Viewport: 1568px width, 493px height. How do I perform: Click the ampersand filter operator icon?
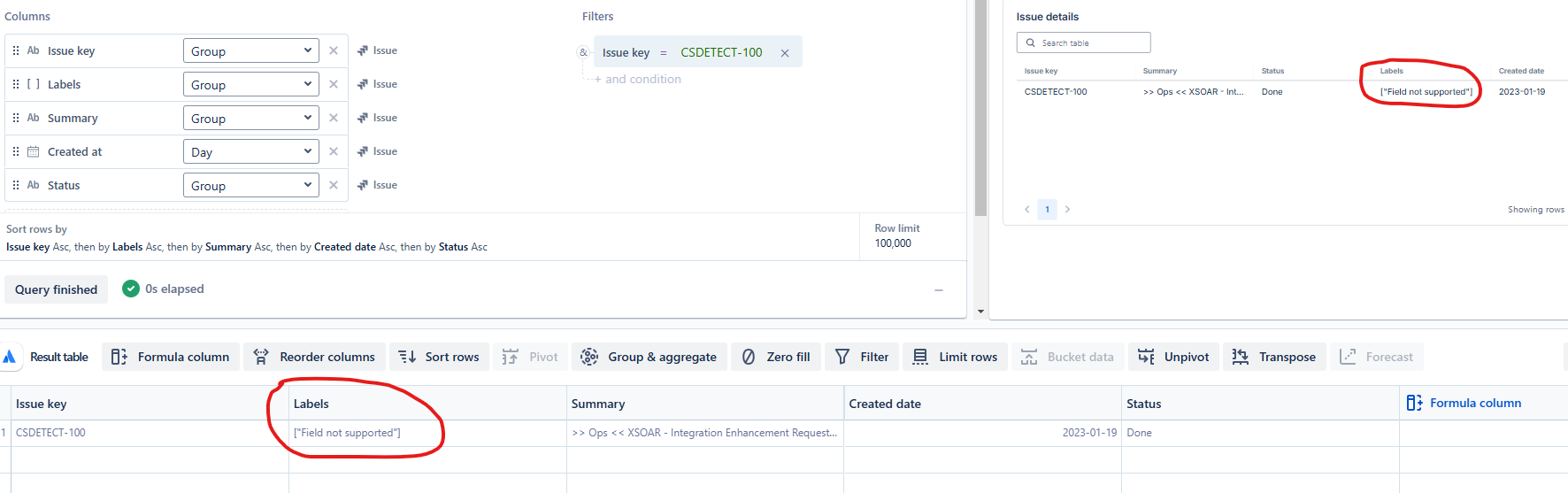click(x=583, y=52)
